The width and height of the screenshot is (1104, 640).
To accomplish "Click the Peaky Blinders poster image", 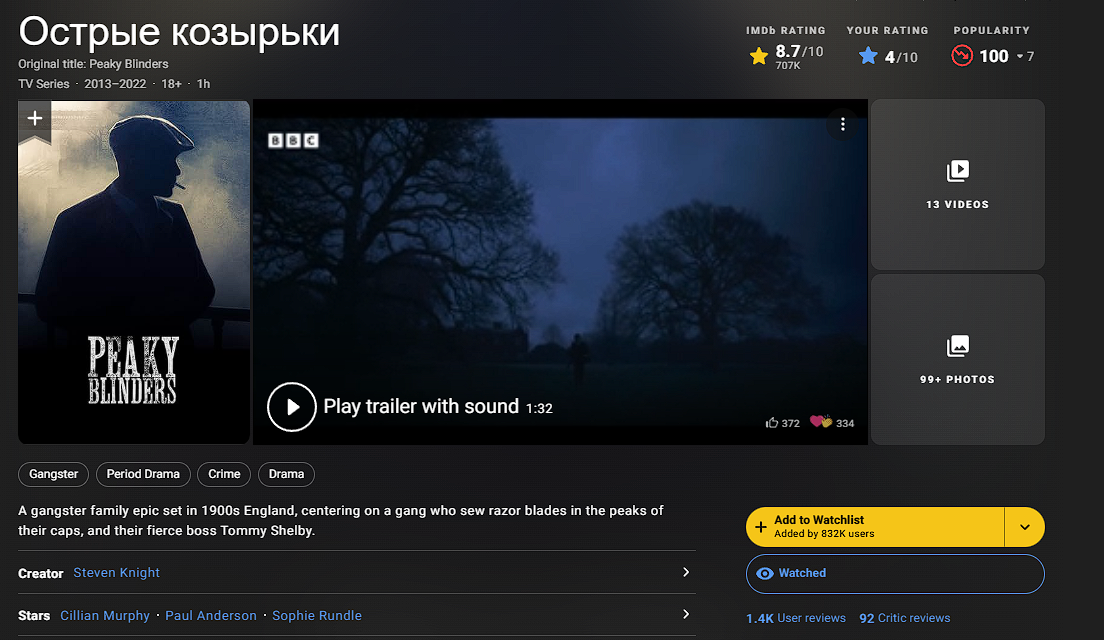I will click(134, 272).
